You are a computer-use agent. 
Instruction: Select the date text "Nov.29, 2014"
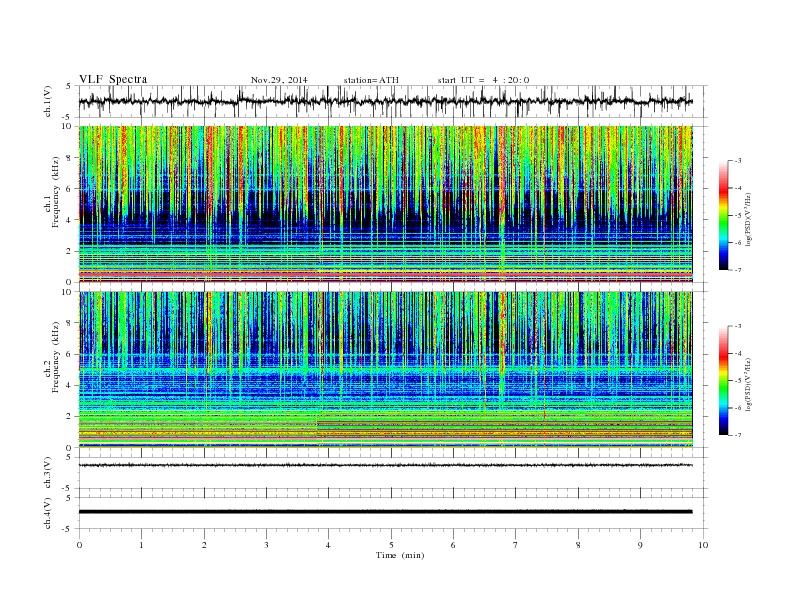click(279, 80)
